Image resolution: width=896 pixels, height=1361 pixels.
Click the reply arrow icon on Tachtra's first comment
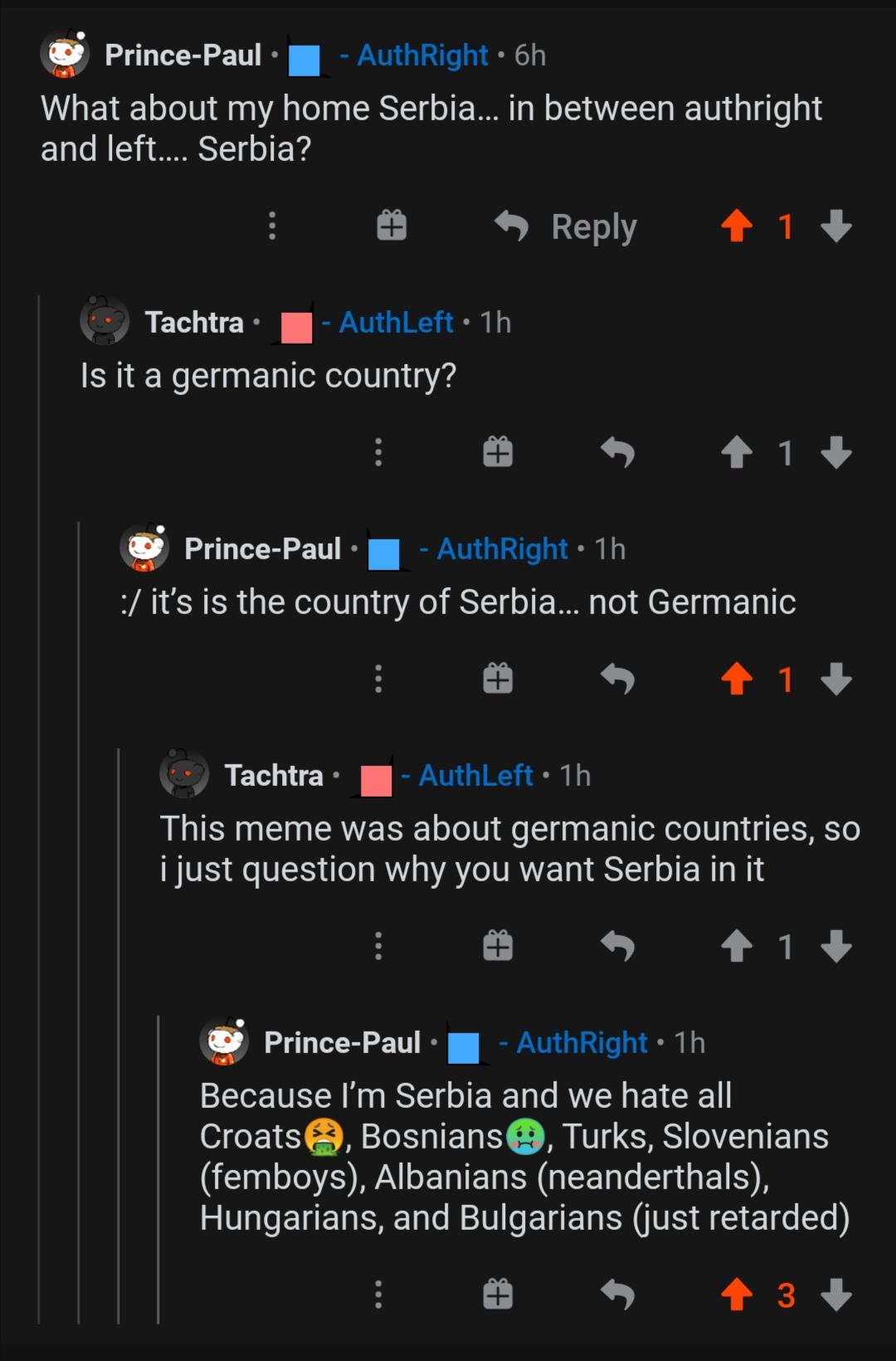click(618, 451)
